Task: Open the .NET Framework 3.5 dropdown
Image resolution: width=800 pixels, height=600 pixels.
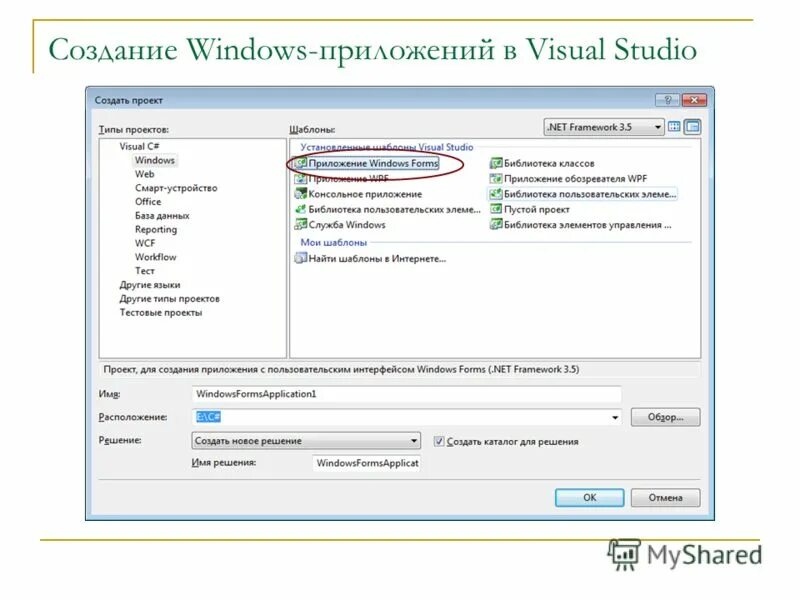Action: click(x=604, y=127)
